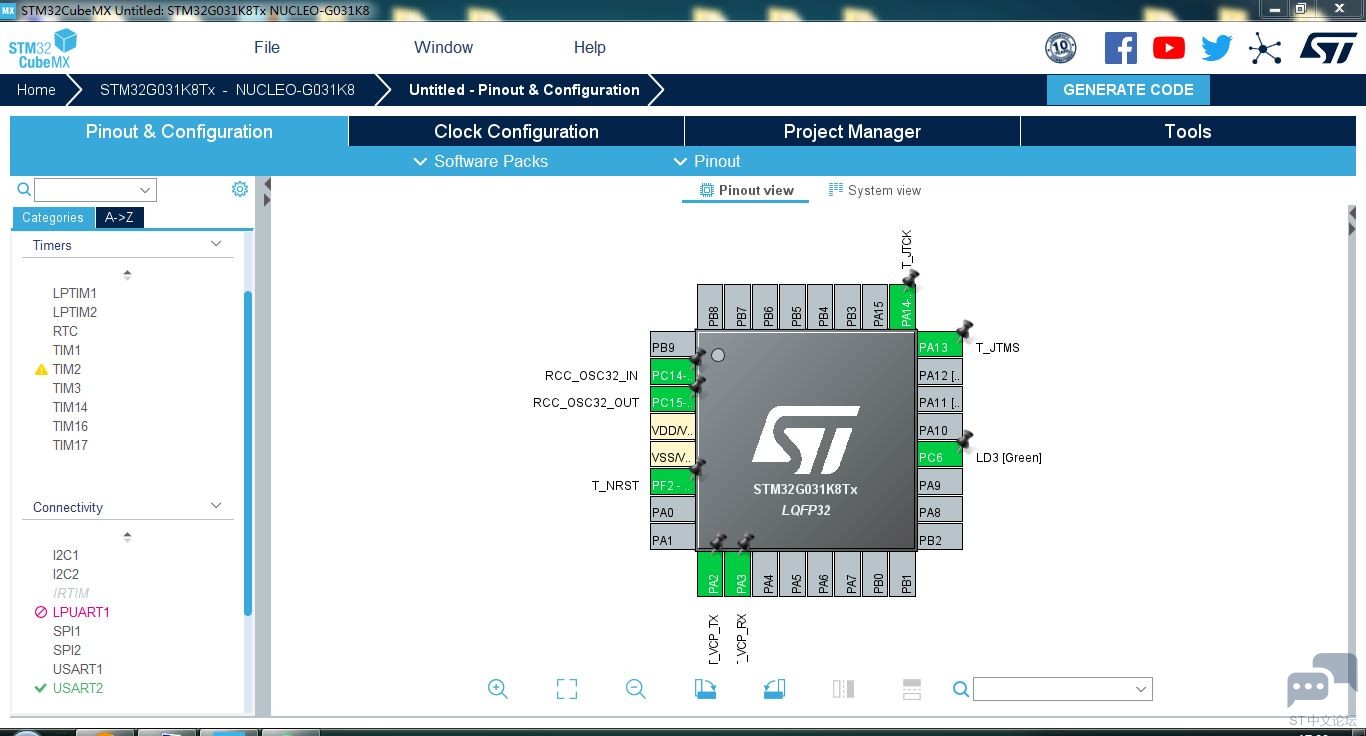The image size is (1366, 736).
Task: Click pin PF2 on the chip
Action: tap(672, 485)
